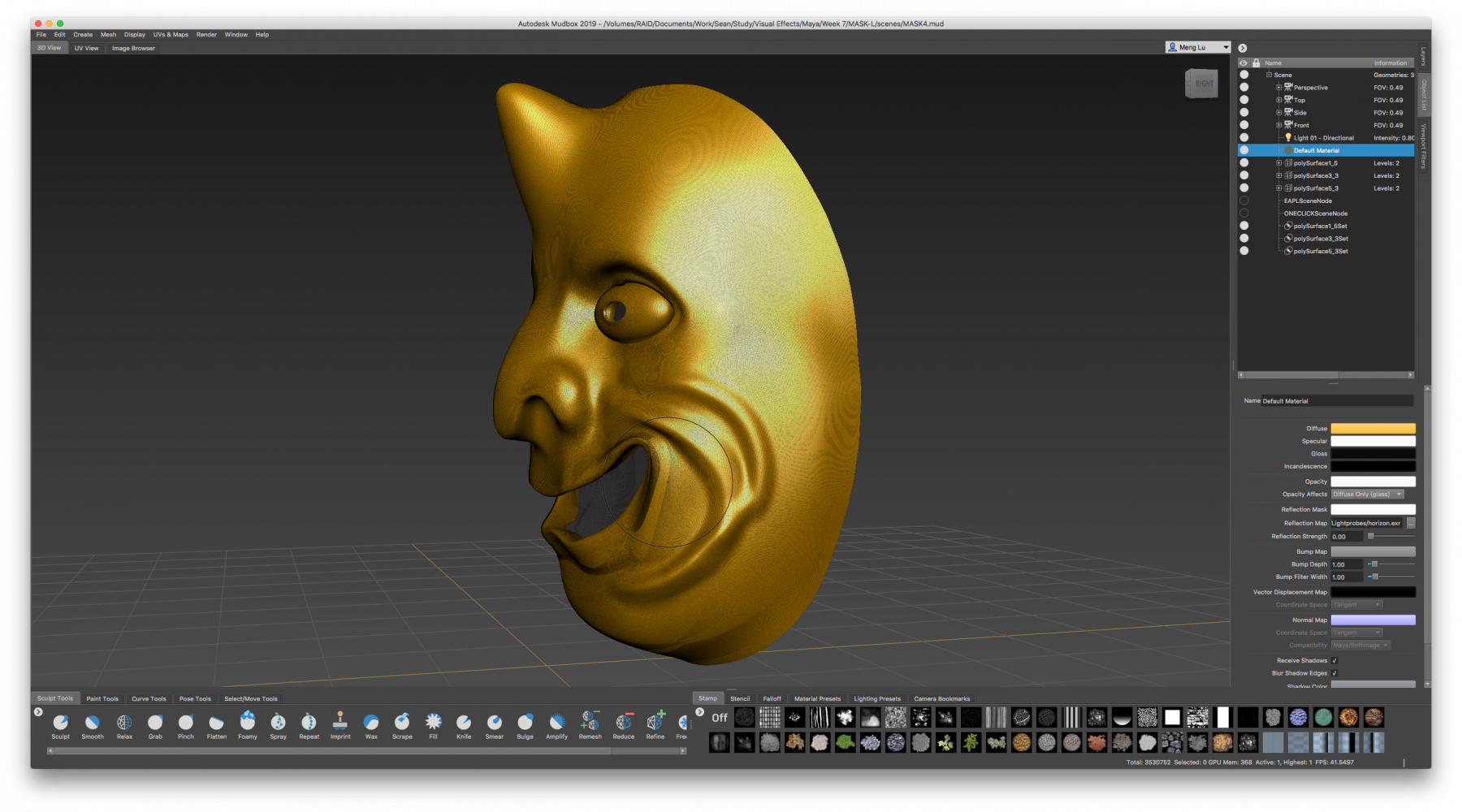
Task: Select the Knife tool
Action: (x=464, y=724)
